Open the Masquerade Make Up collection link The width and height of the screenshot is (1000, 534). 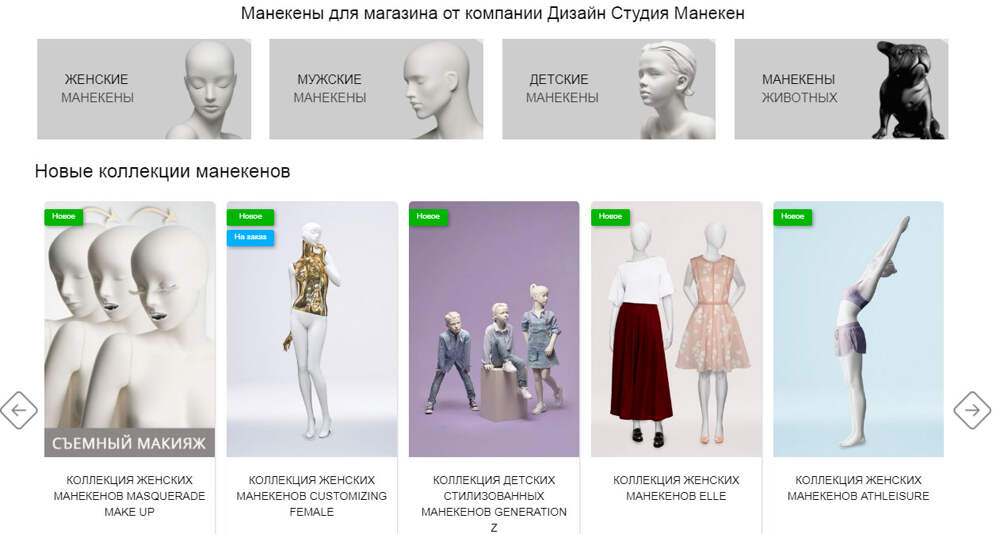(129, 496)
